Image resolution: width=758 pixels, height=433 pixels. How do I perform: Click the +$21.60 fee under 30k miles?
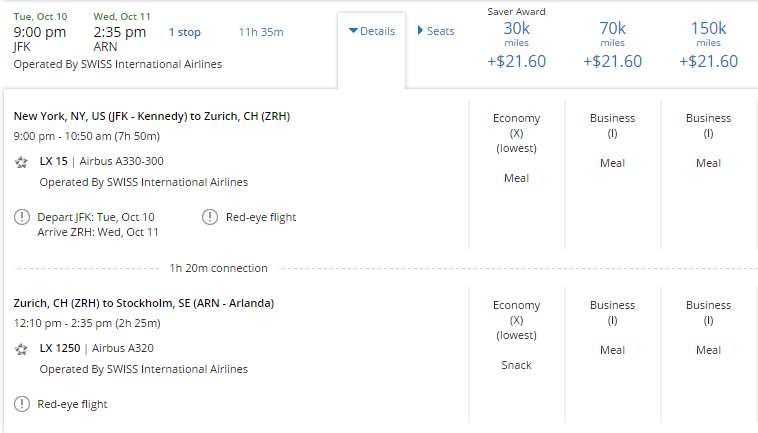coord(516,61)
